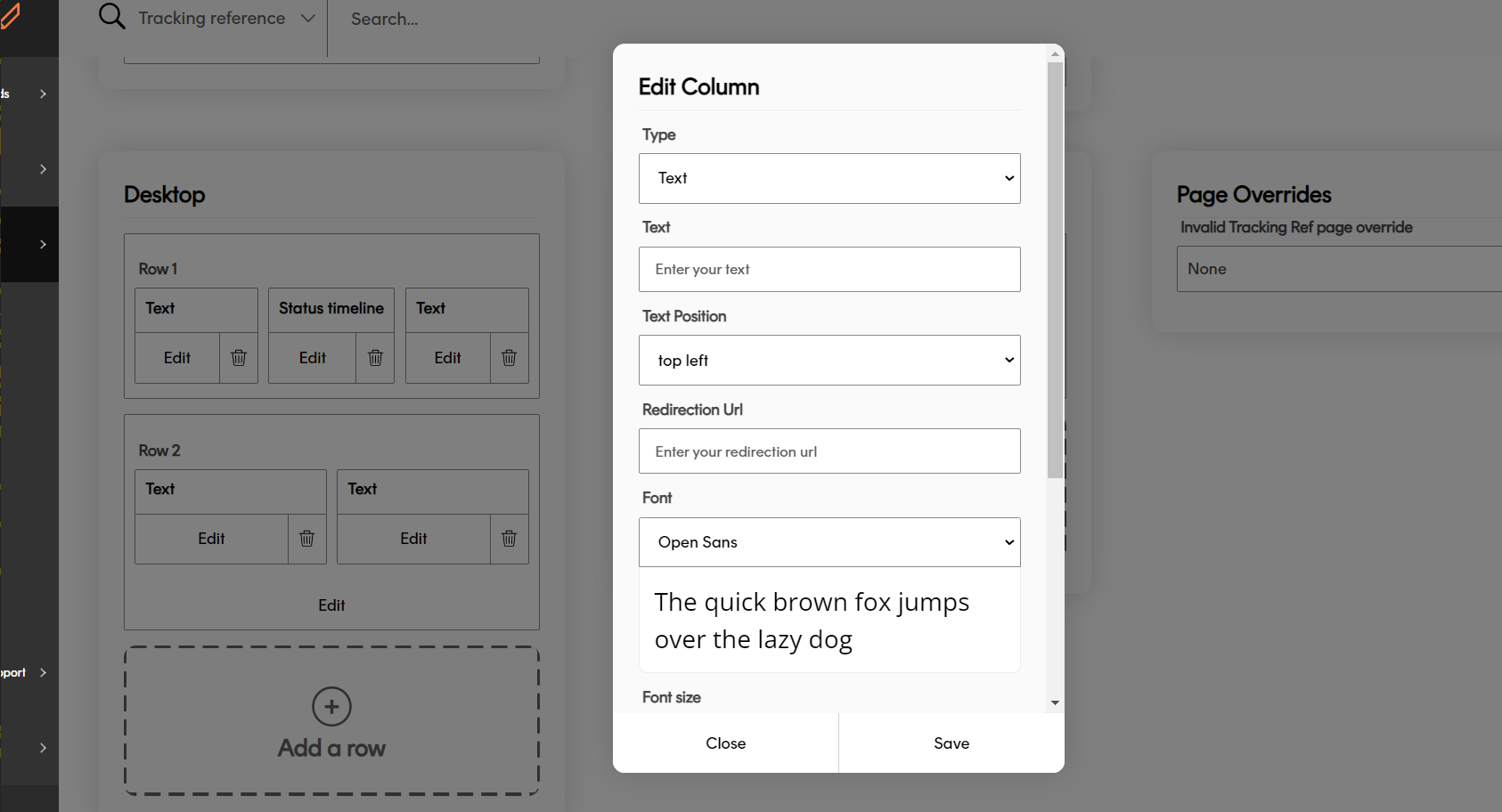Click the Row 2 bottom Edit button

click(x=331, y=605)
